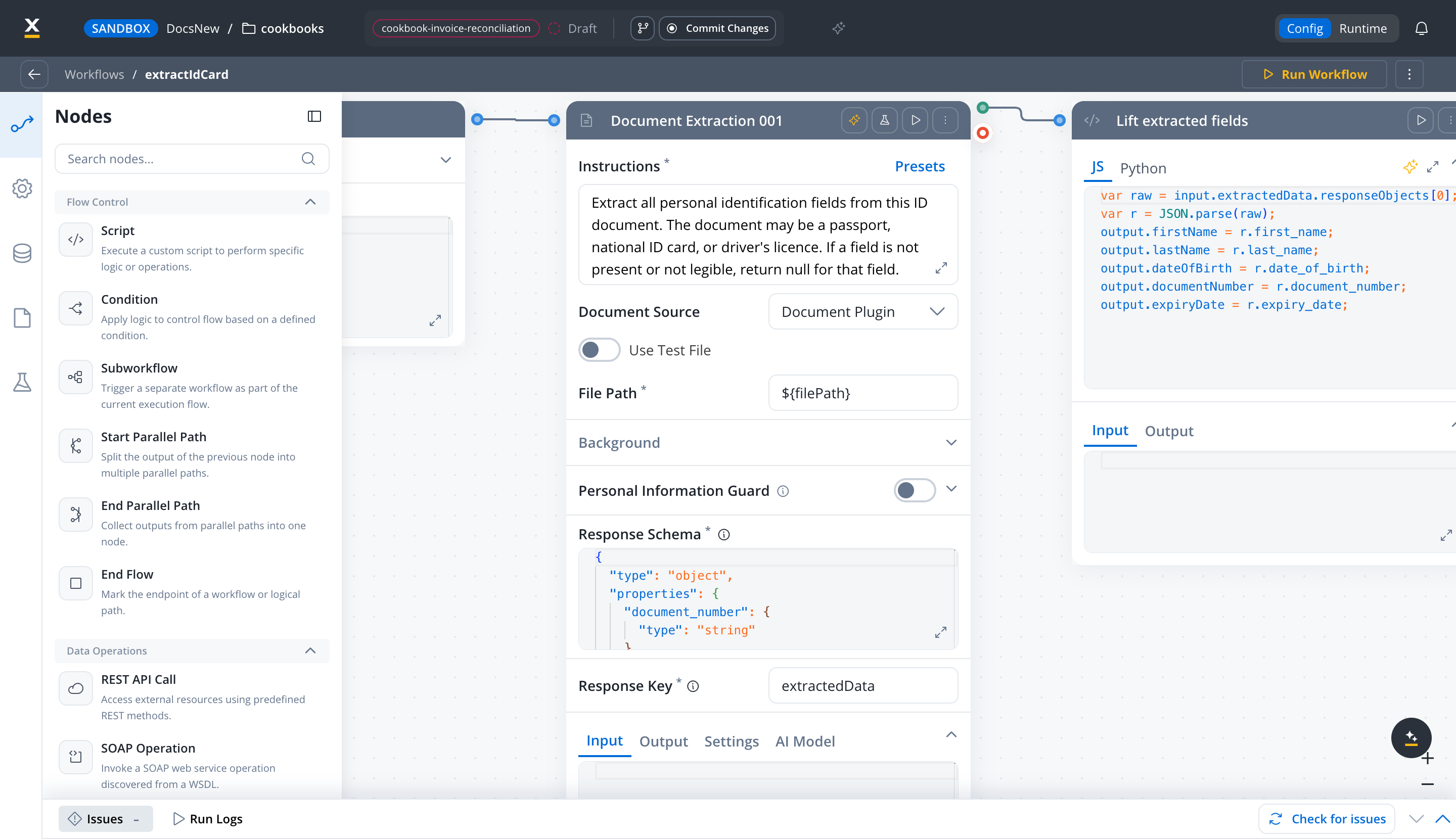This screenshot has height=839, width=1456.
Task: Toggle Use Test File switch
Action: (x=600, y=350)
